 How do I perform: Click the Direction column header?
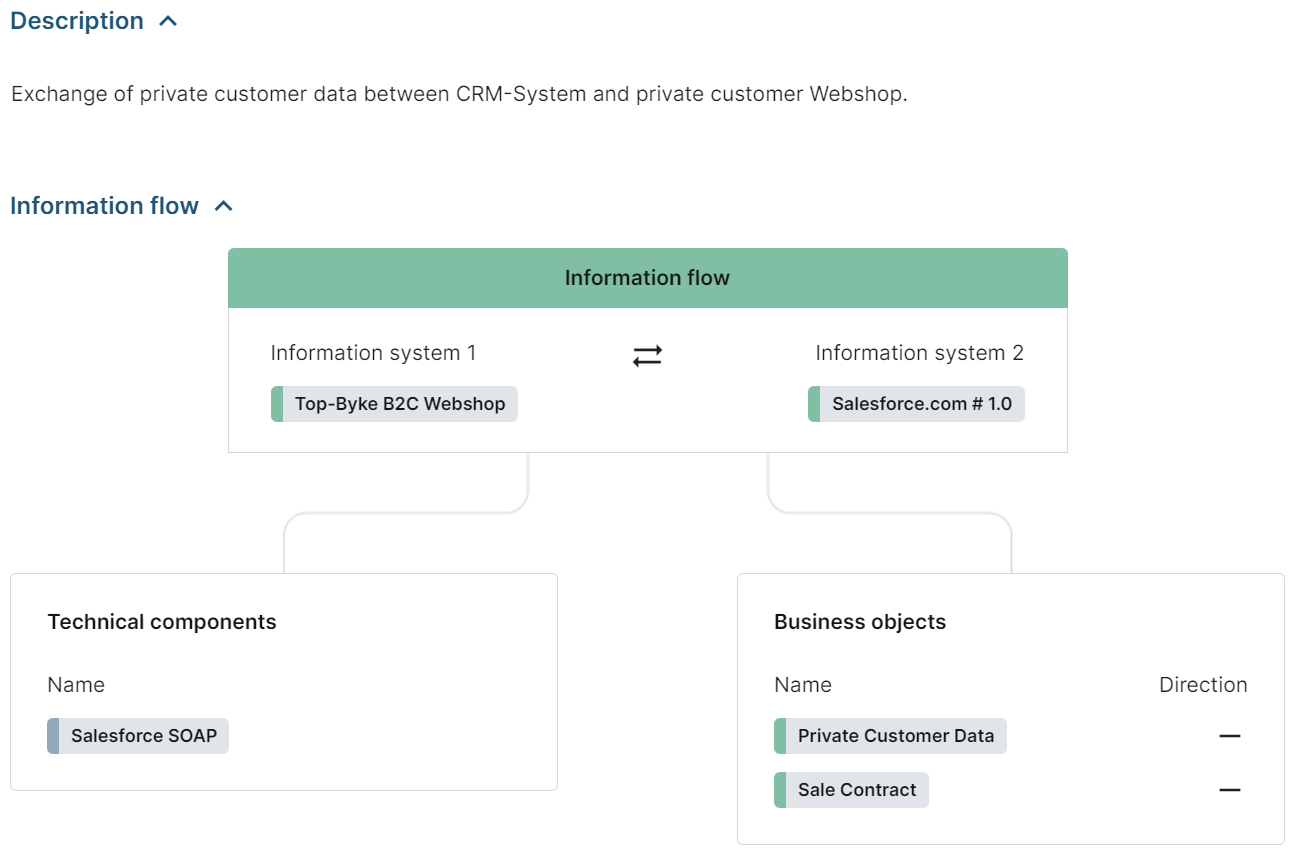[x=1202, y=685]
